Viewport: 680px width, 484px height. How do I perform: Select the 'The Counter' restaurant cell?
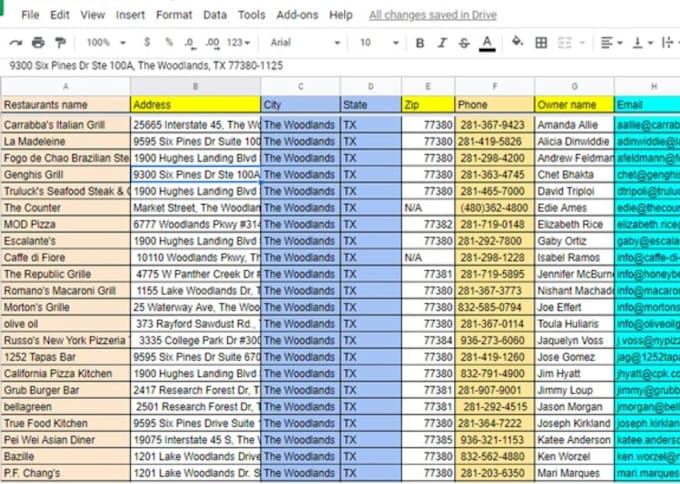point(65,208)
